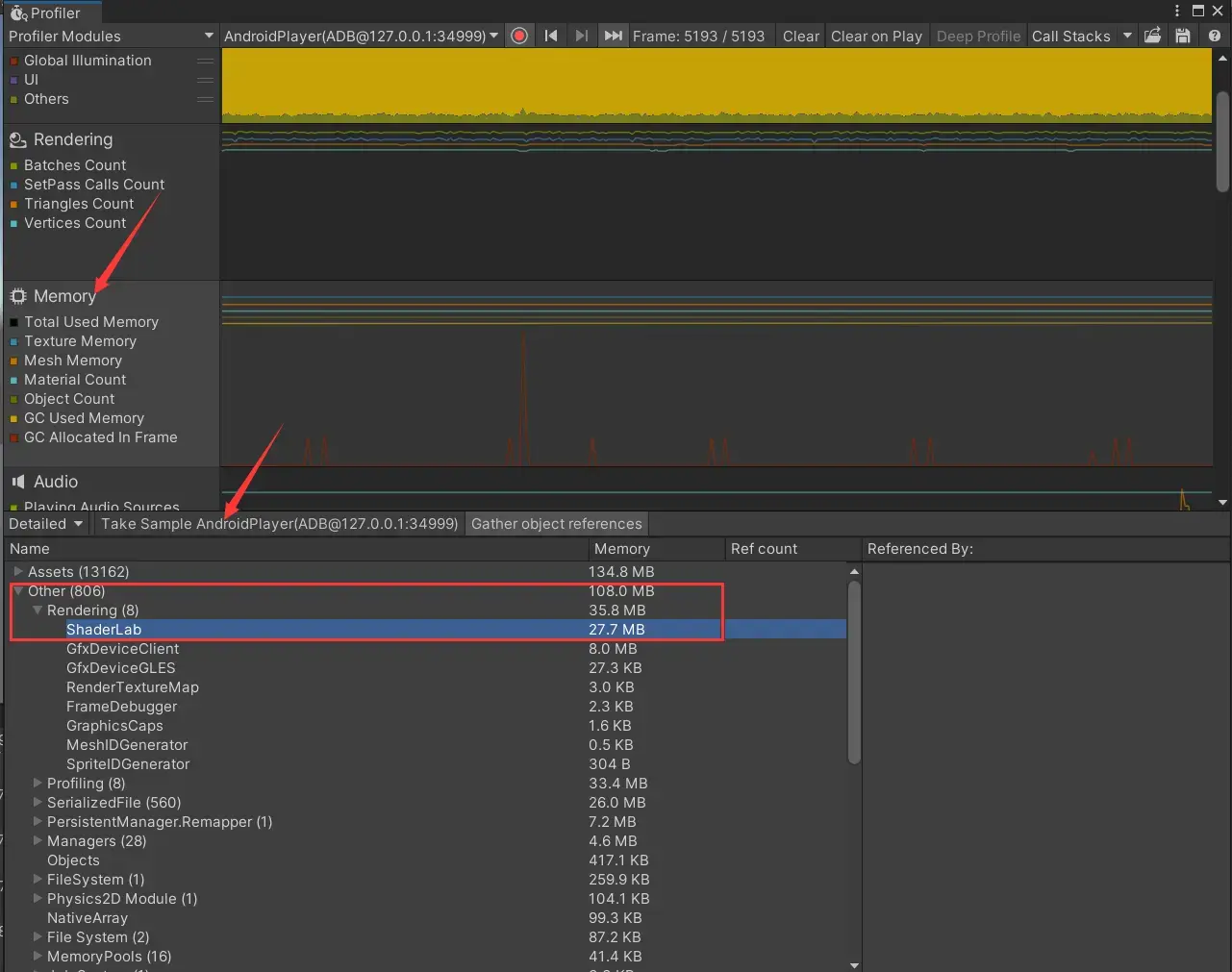This screenshot has width=1232, height=972.
Task: Jump to the current frame
Action: pos(613,36)
